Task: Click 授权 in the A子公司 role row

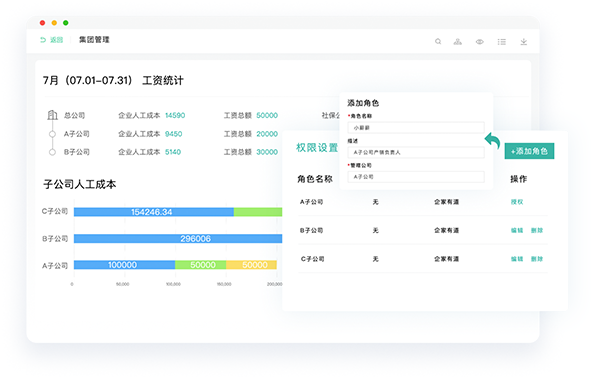Action: coord(517,202)
